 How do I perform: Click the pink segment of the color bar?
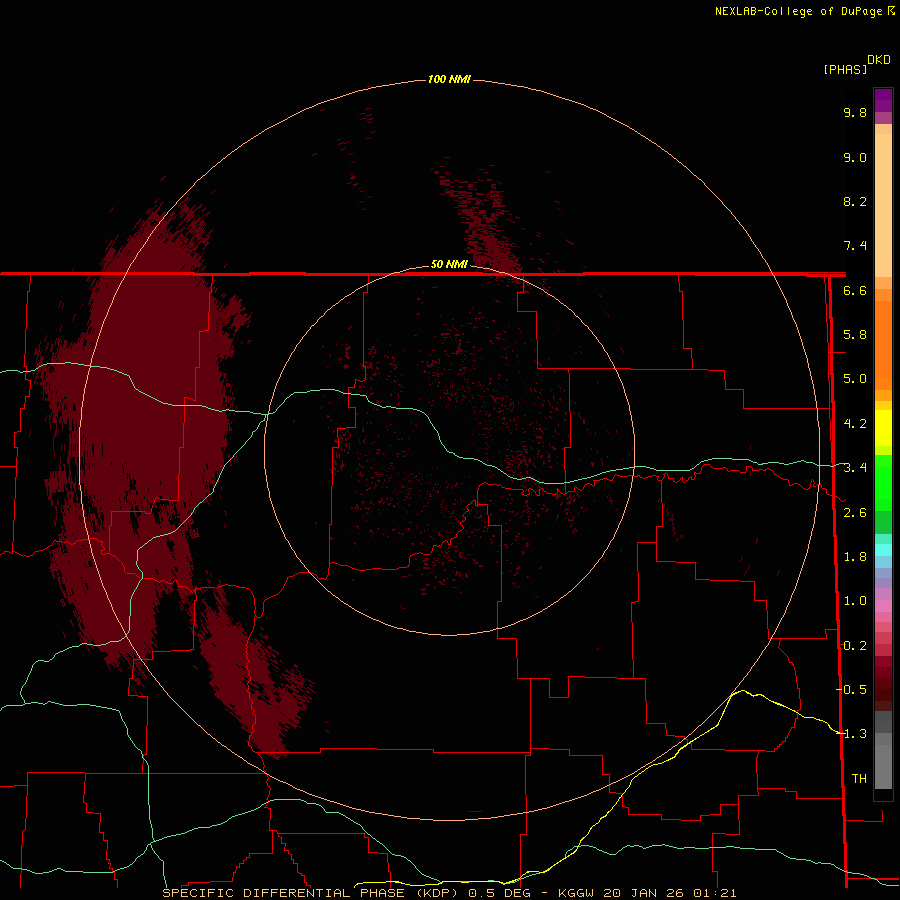[x=883, y=606]
